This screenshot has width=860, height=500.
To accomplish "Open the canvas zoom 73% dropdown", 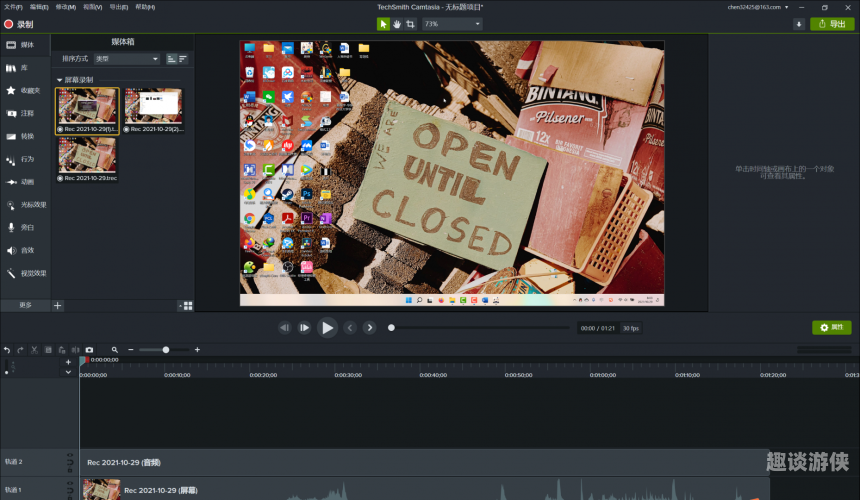I will (452, 24).
